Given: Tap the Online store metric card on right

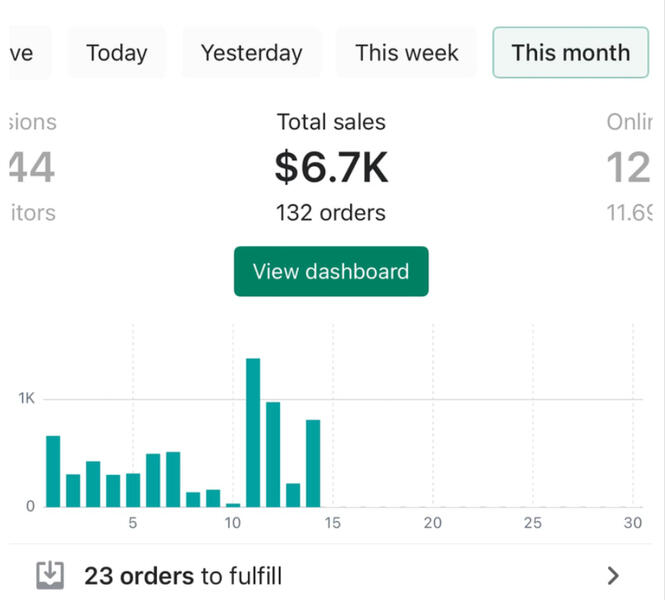Looking at the screenshot, I should 630,168.
